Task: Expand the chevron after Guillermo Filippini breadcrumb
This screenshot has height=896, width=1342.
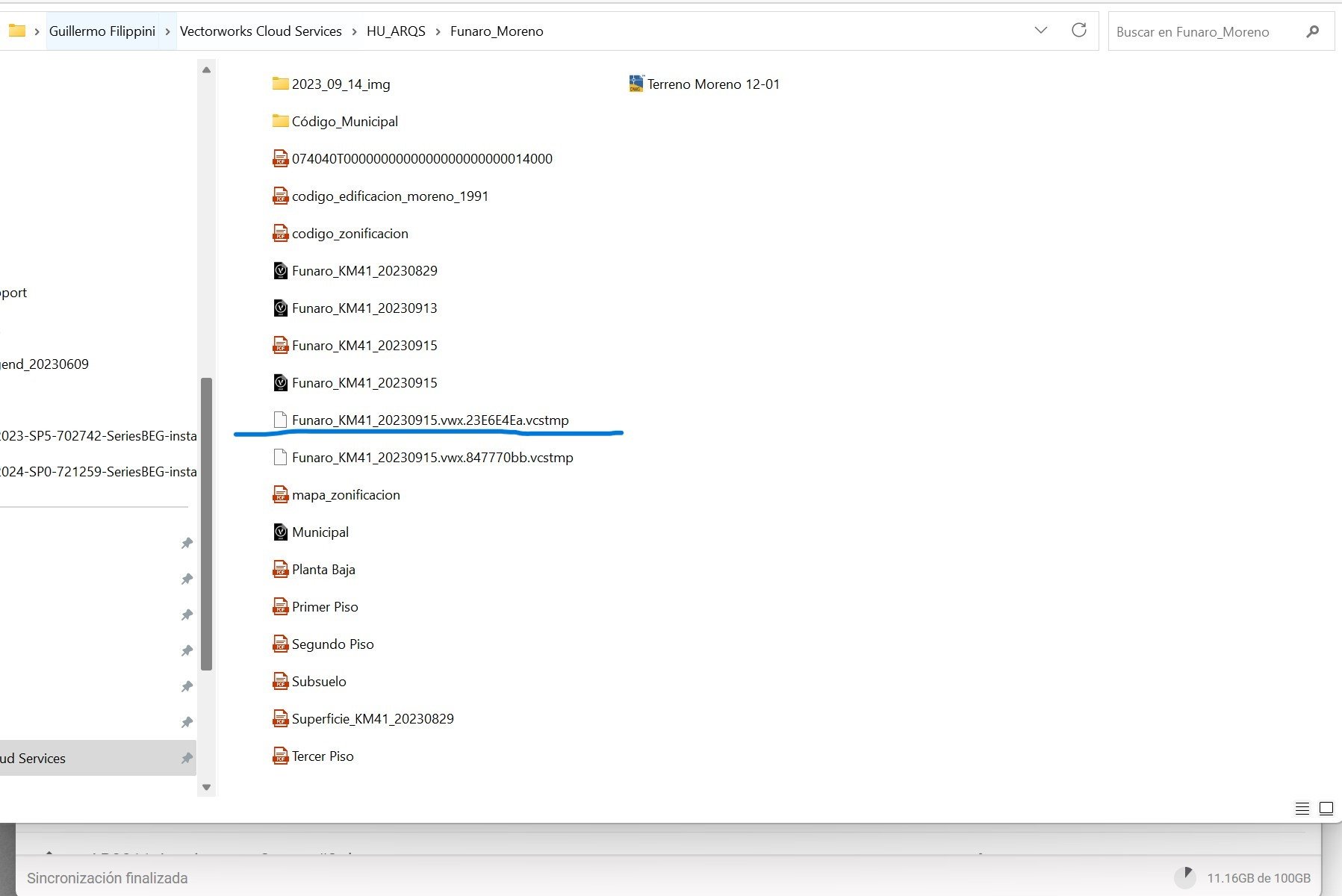Action: (167, 31)
